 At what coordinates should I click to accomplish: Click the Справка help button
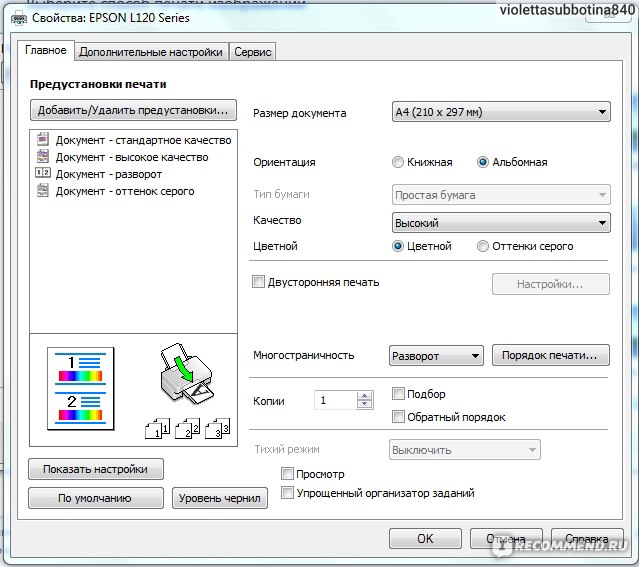click(587, 538)
